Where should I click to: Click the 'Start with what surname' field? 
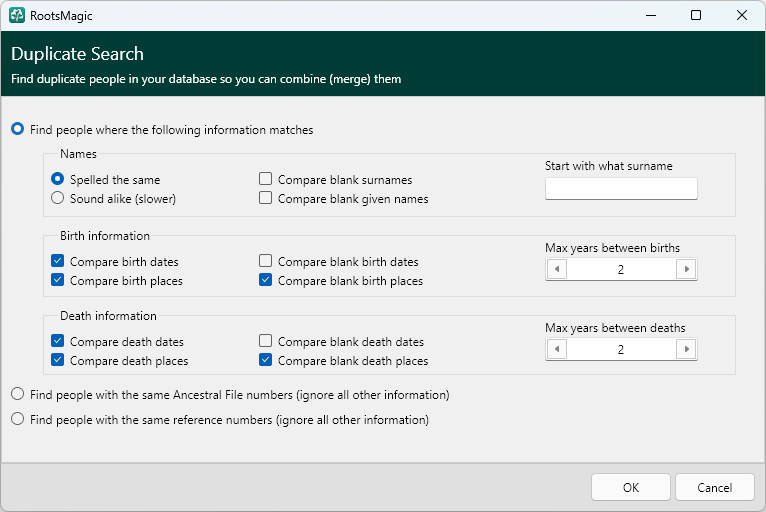click(621, 189)
